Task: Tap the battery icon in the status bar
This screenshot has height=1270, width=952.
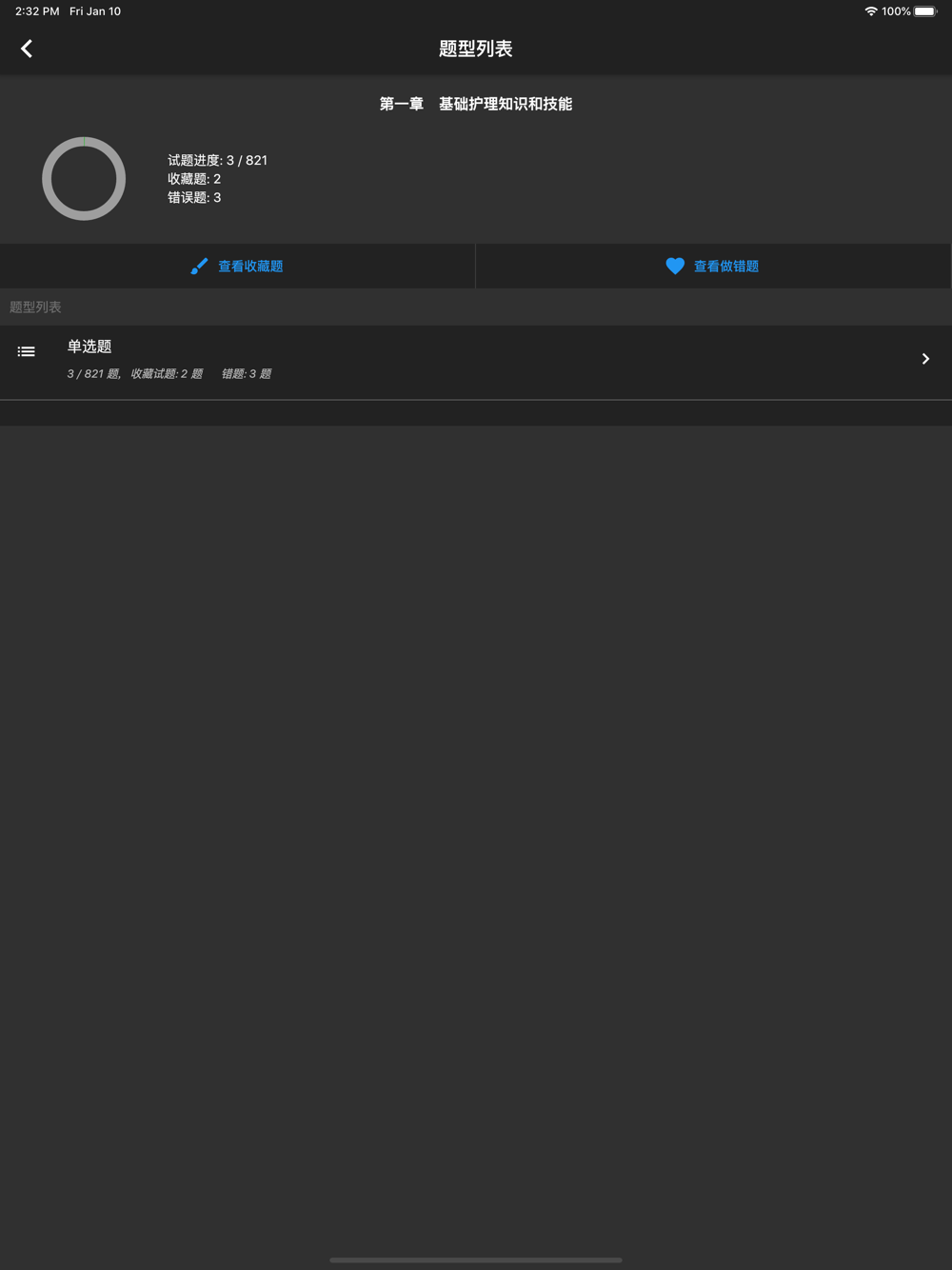Action: pyautogui.click(x=926, y=11)
